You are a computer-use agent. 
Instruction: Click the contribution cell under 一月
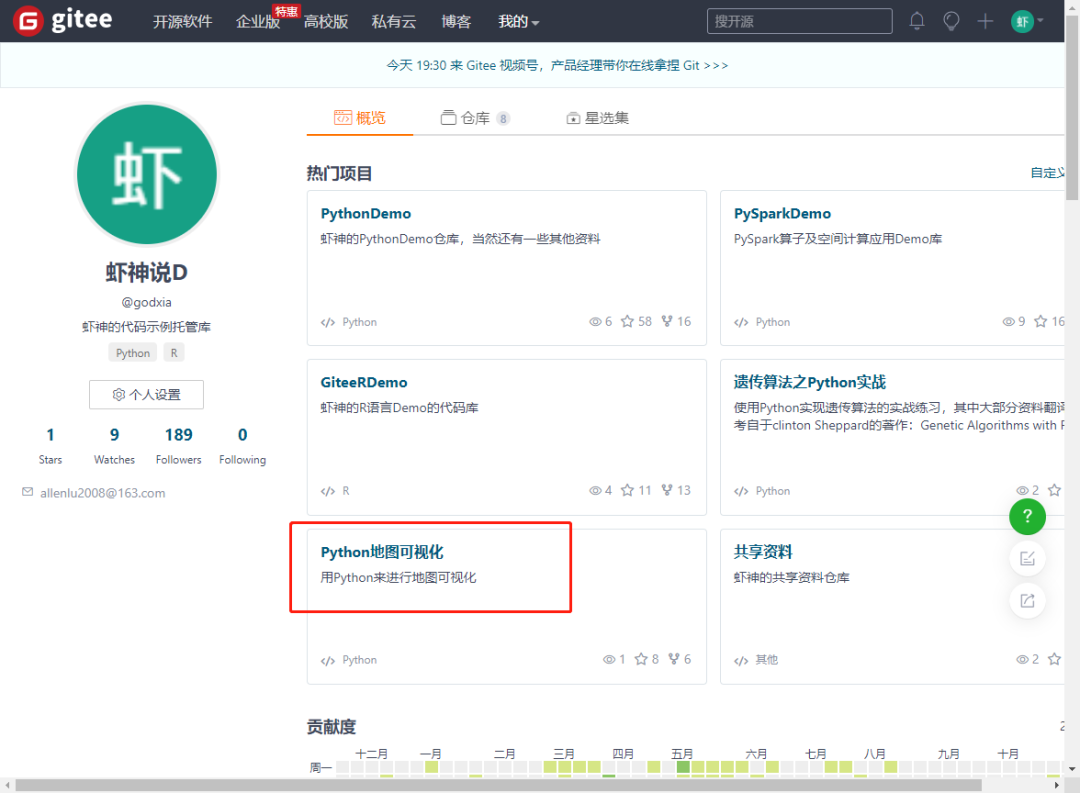click(432, 767)
